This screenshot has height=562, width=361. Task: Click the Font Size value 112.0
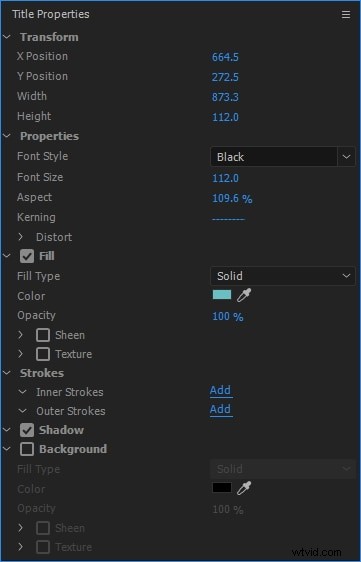point(225,178)
